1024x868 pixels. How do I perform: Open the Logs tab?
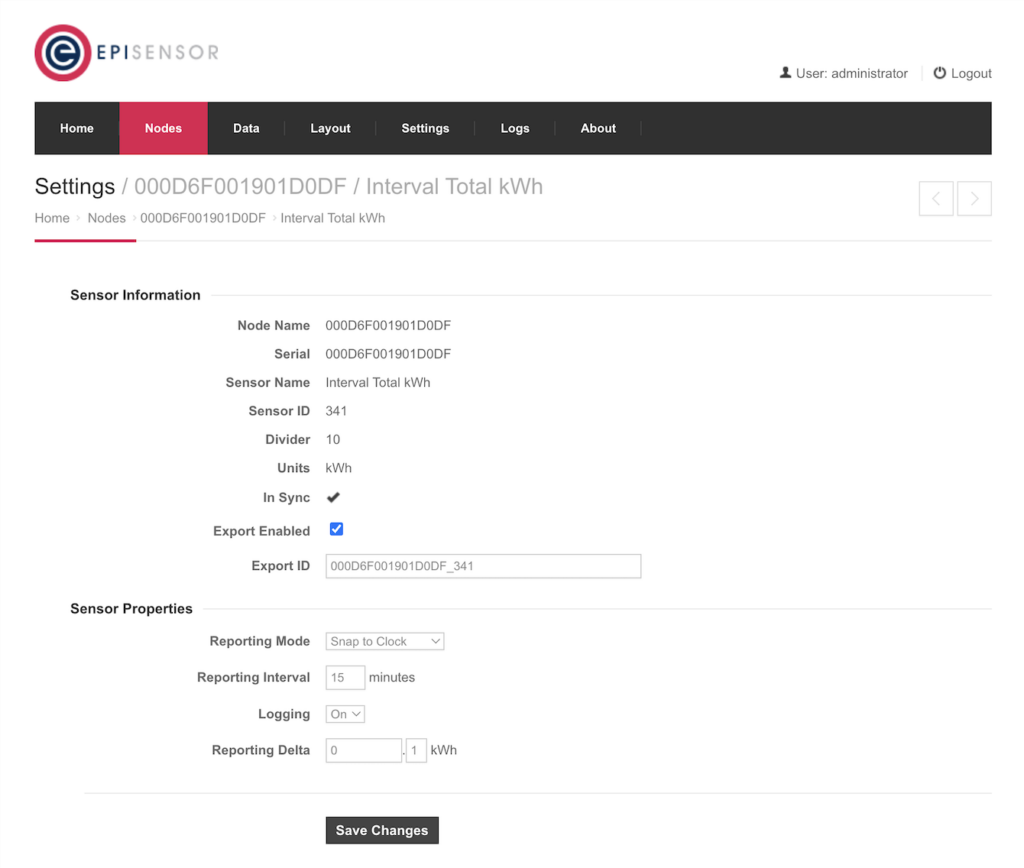[515, 128]
